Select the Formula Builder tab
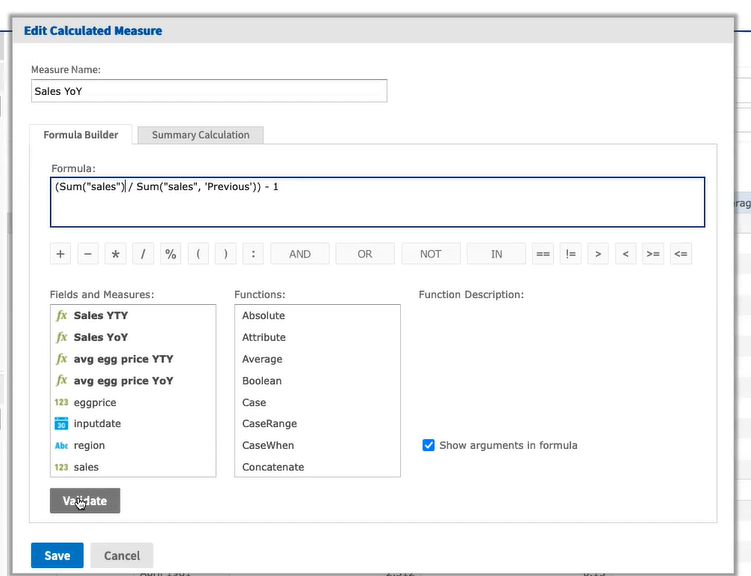Screen dimensions: 751x576 [80, 135]
